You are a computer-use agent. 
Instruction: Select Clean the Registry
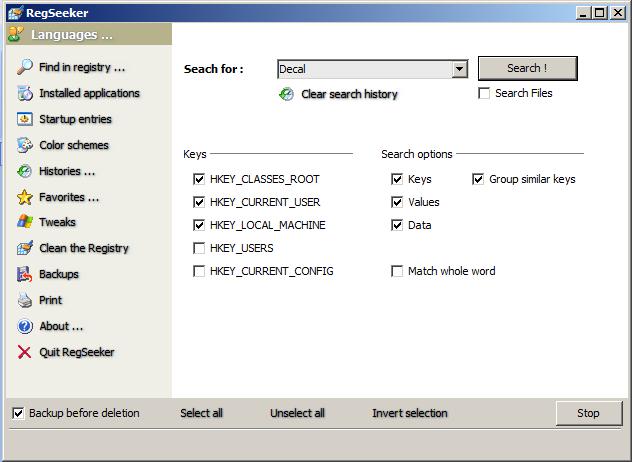pyautogui.click(x=83, y=248)
